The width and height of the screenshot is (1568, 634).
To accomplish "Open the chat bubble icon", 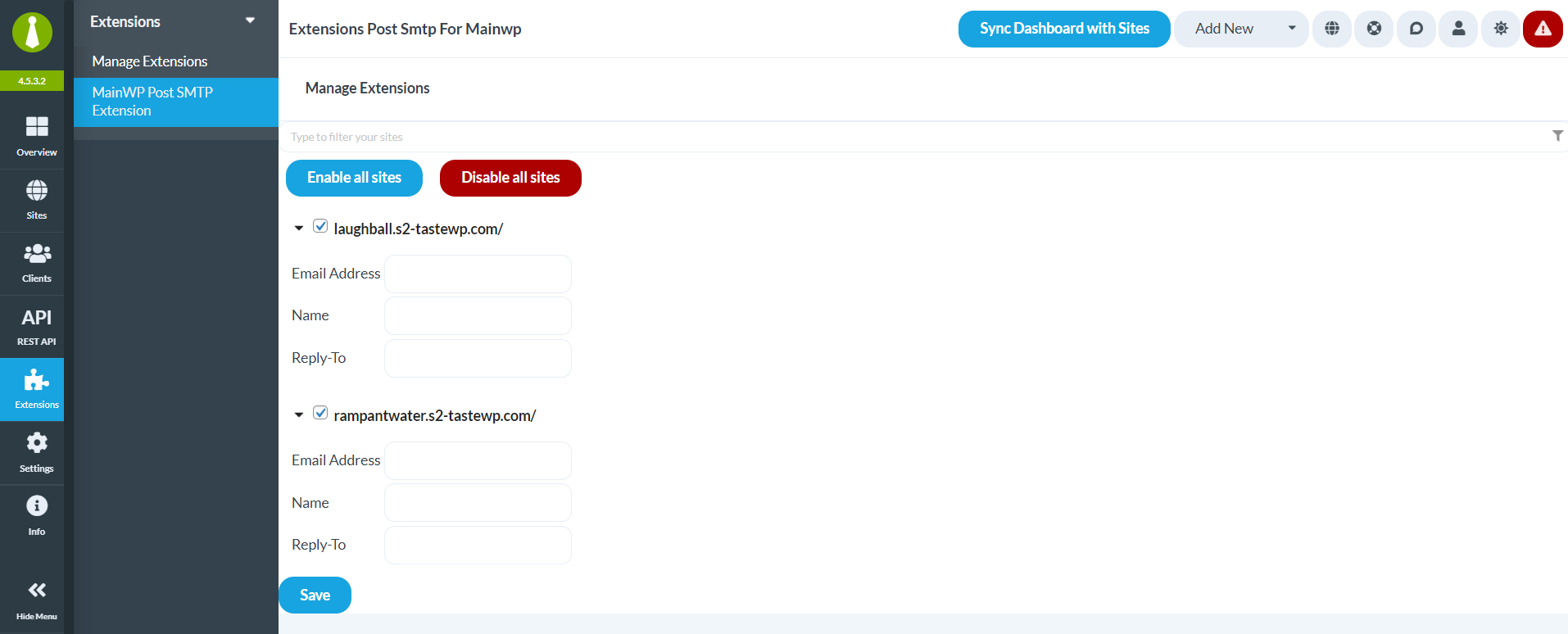I will pos(1416,29).
